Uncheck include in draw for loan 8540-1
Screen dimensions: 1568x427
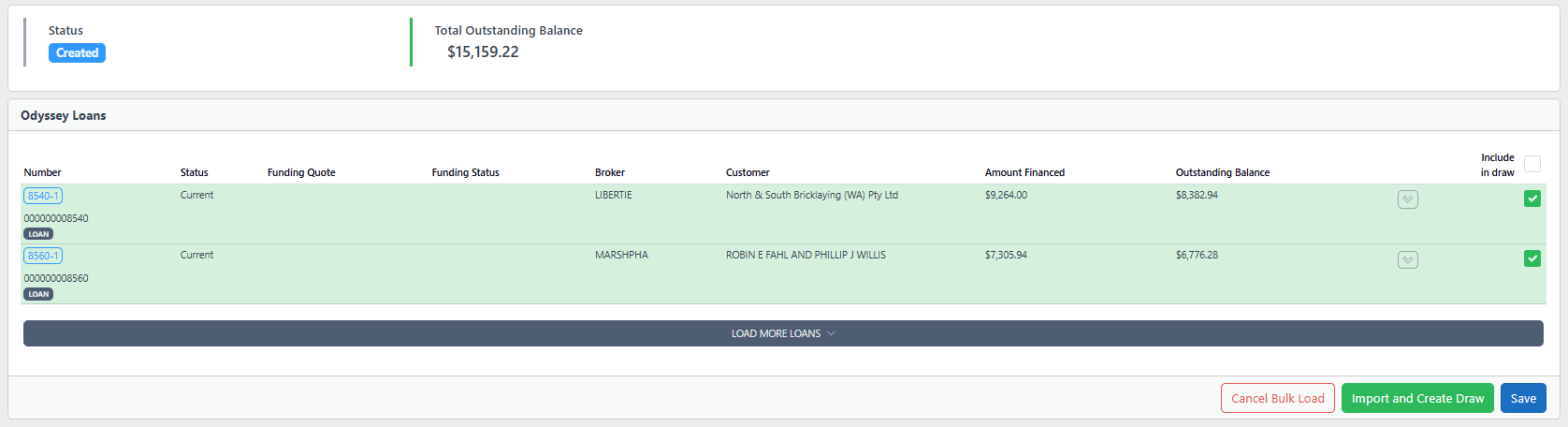(1532, 199)
